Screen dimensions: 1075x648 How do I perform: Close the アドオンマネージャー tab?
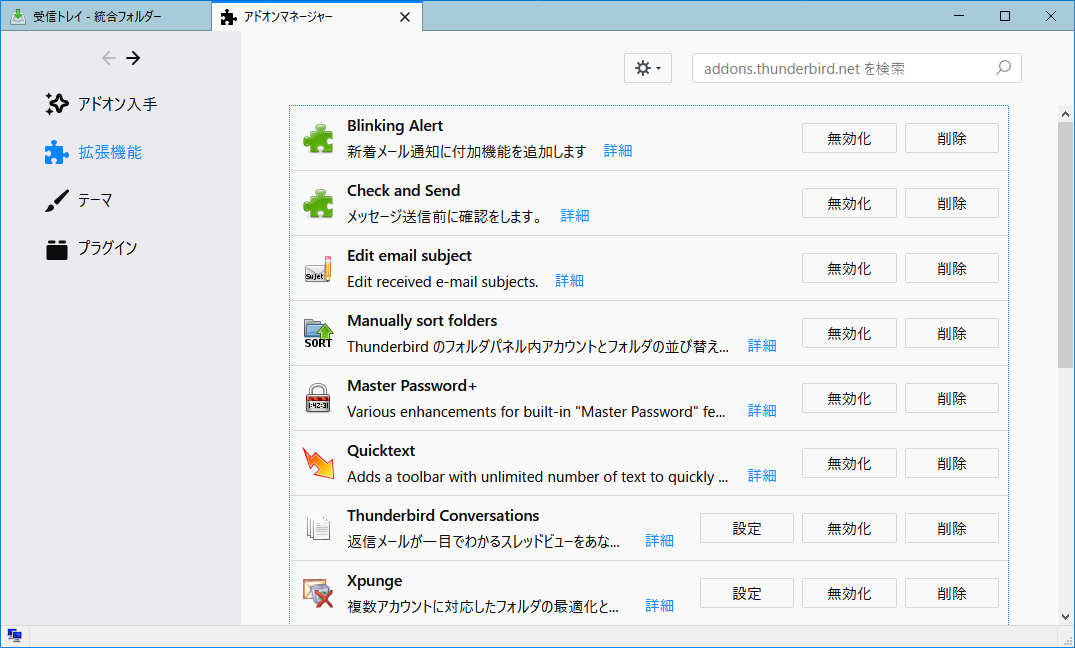tap(405, 17)
